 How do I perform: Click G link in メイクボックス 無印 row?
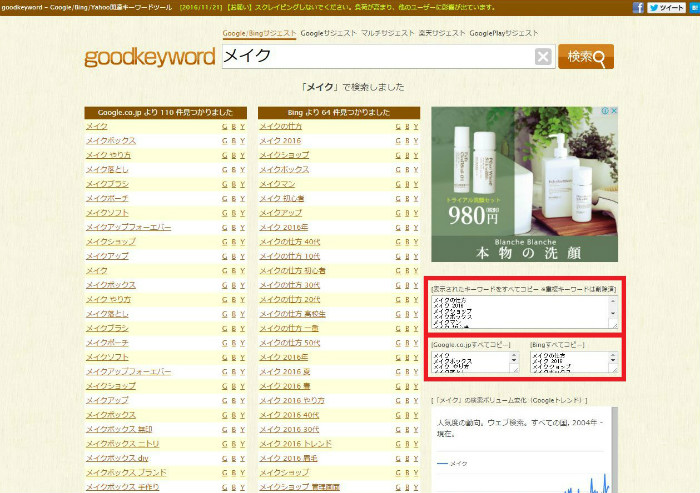[225, 430]
